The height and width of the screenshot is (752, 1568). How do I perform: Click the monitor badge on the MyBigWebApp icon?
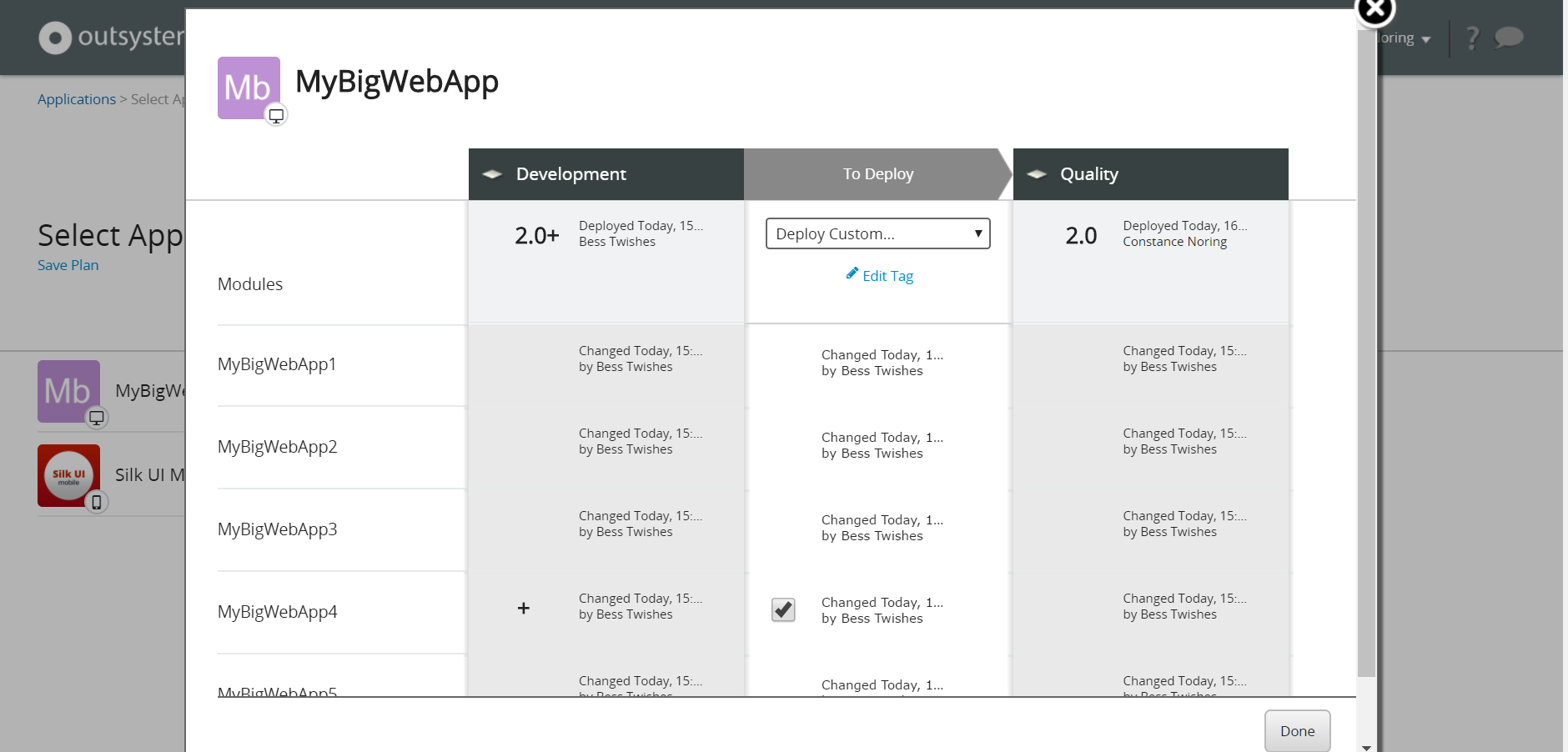tap(276, 115)
